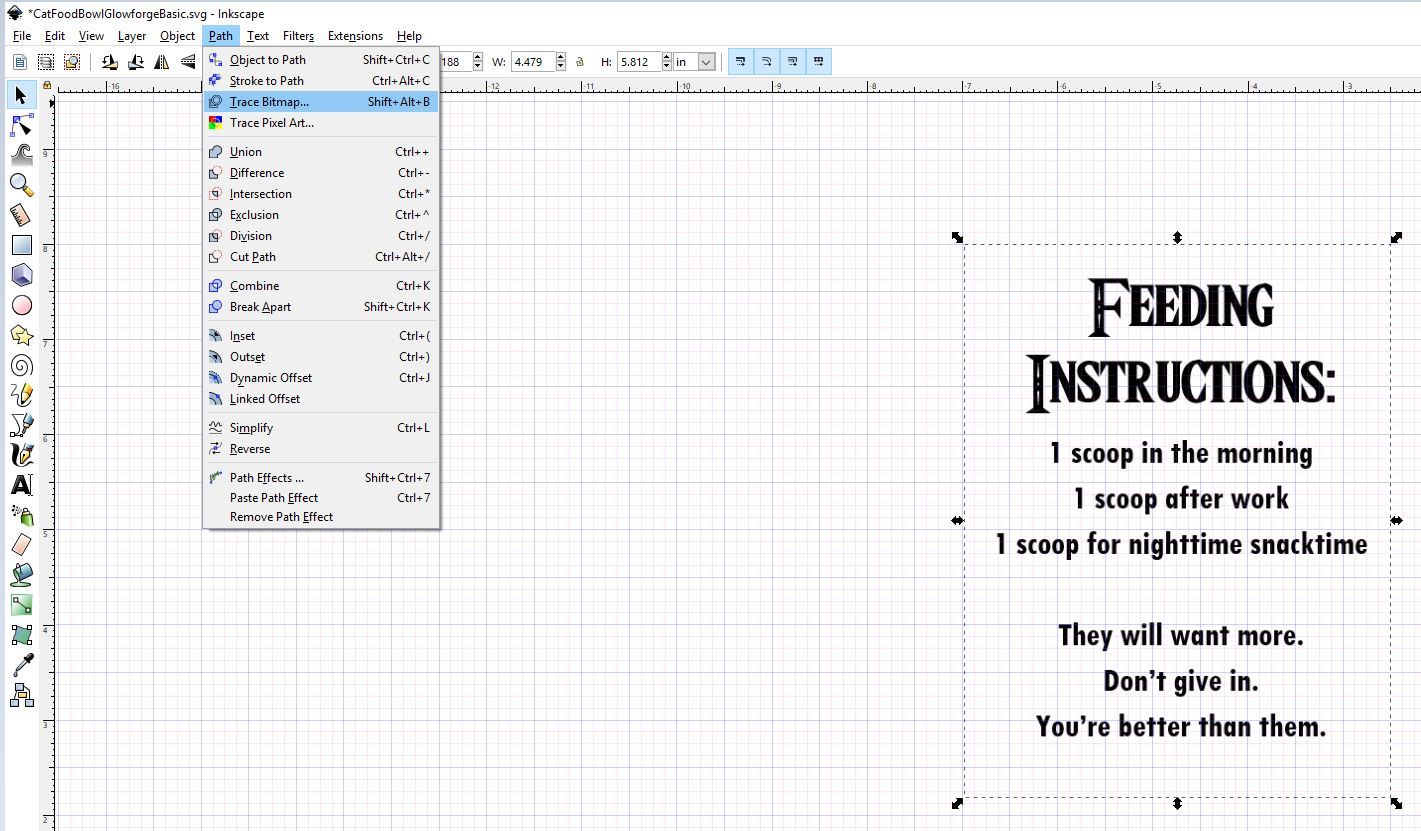Viewport: 1421px width, 831px height.
Task: Select the Ellipse circle tool
Action: coord(21,305)
